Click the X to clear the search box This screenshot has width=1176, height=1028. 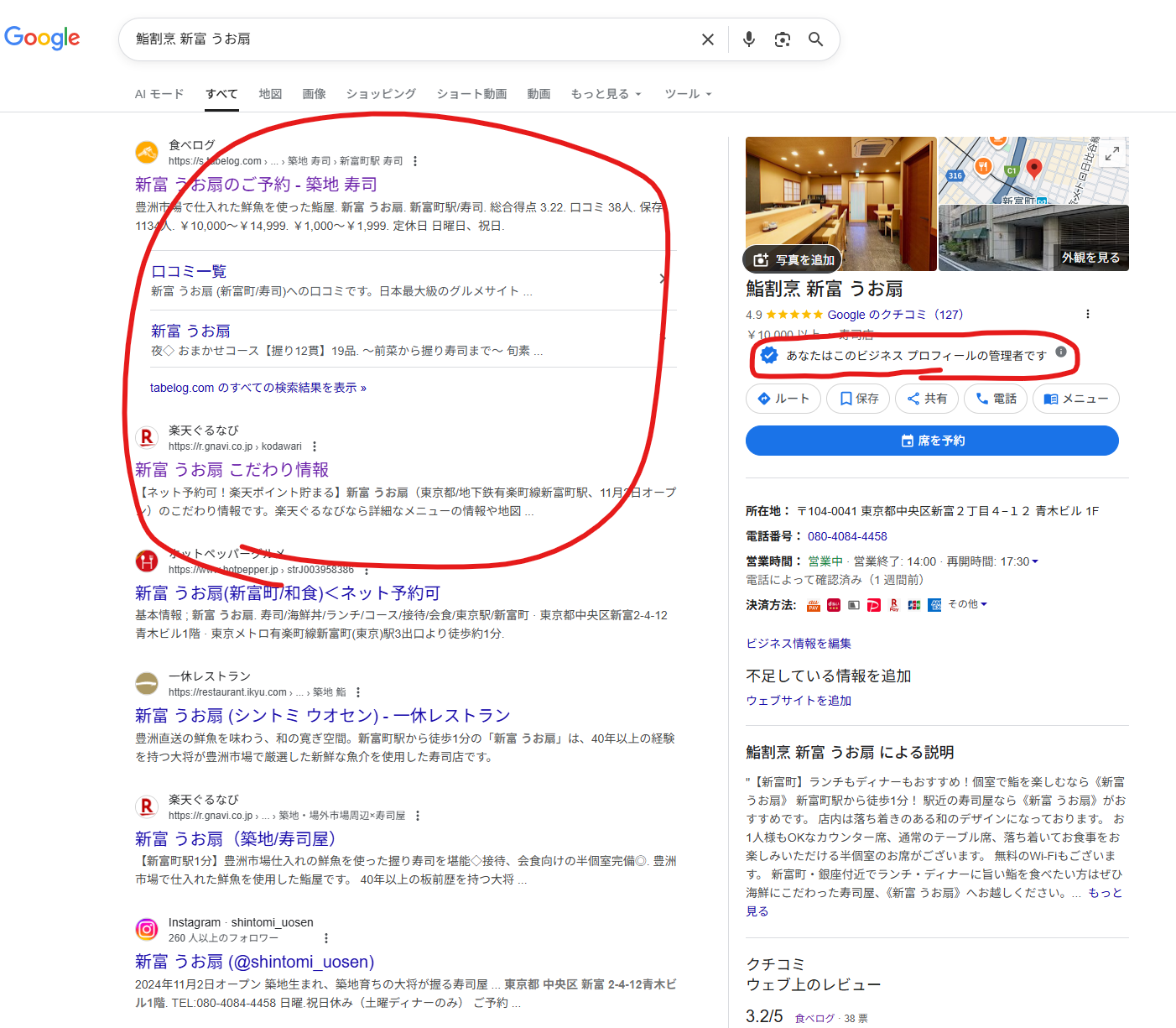click(x=707, y=39)
